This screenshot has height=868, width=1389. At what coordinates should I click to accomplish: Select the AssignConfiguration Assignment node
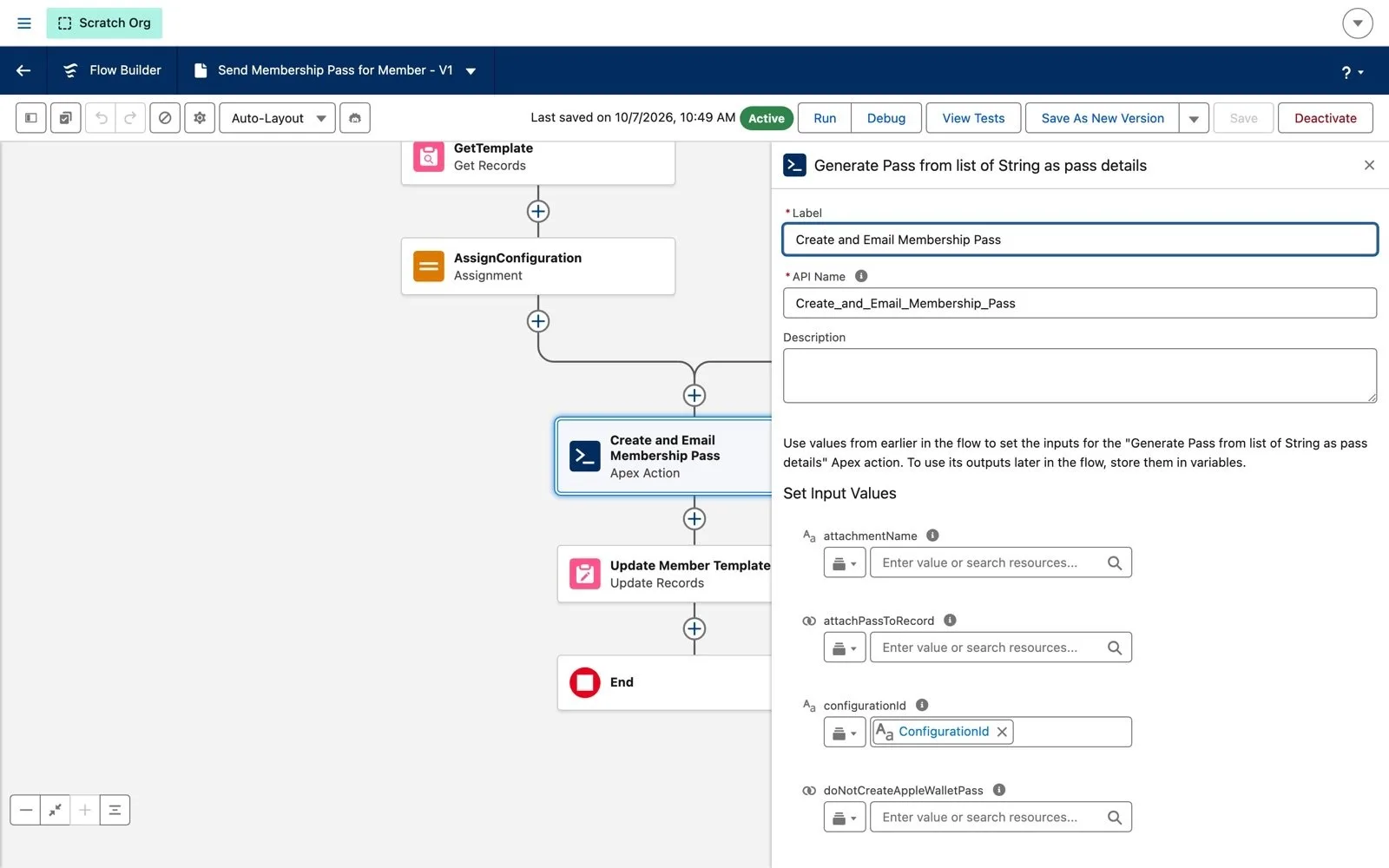click(x=538, y=266)
